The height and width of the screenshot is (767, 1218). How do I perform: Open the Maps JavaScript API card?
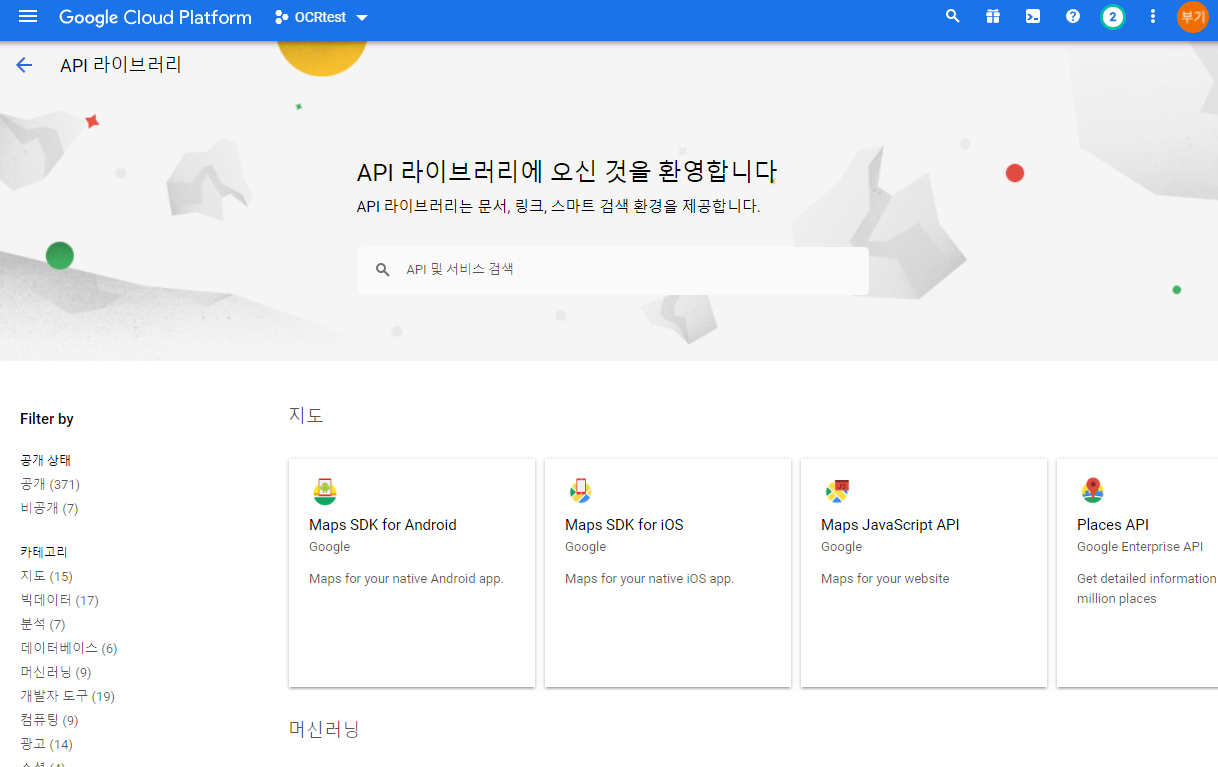(x=924, y=573)
